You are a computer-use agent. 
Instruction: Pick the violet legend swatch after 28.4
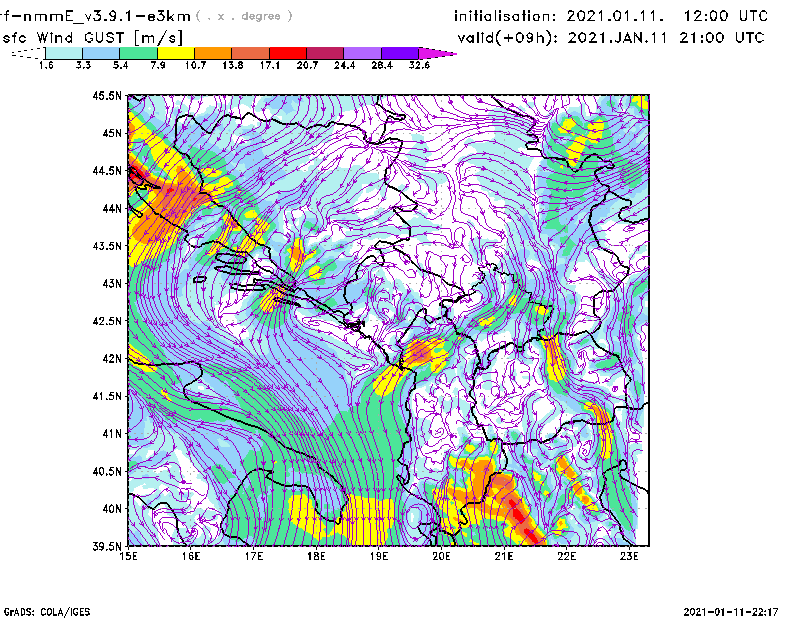pyautogui.click(x=400, y=53)
